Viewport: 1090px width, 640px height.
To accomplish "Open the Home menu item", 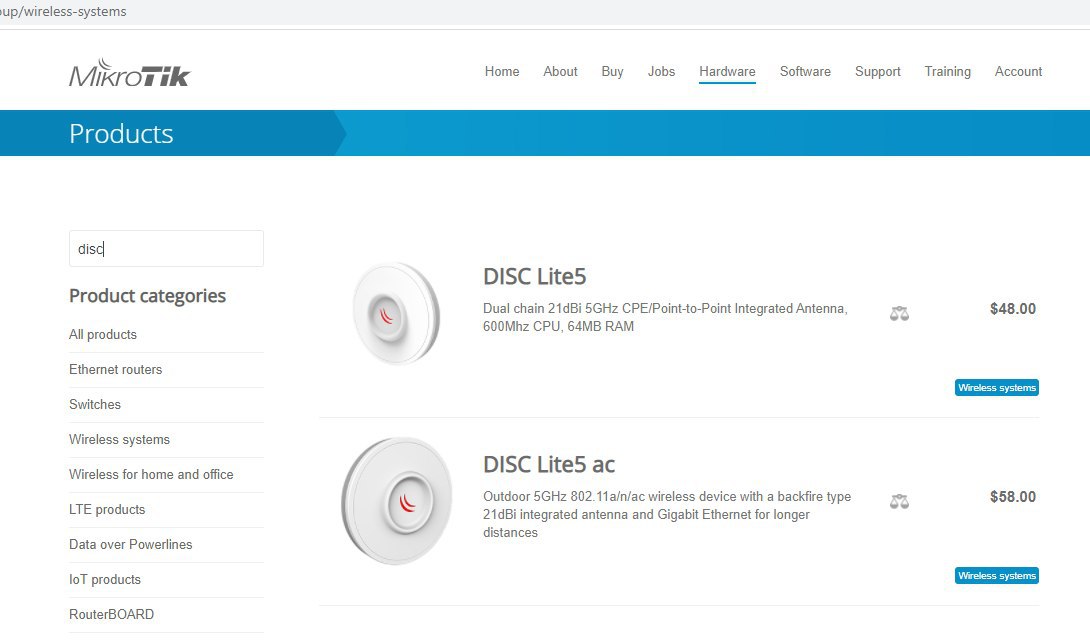I will tap(502, 72).
